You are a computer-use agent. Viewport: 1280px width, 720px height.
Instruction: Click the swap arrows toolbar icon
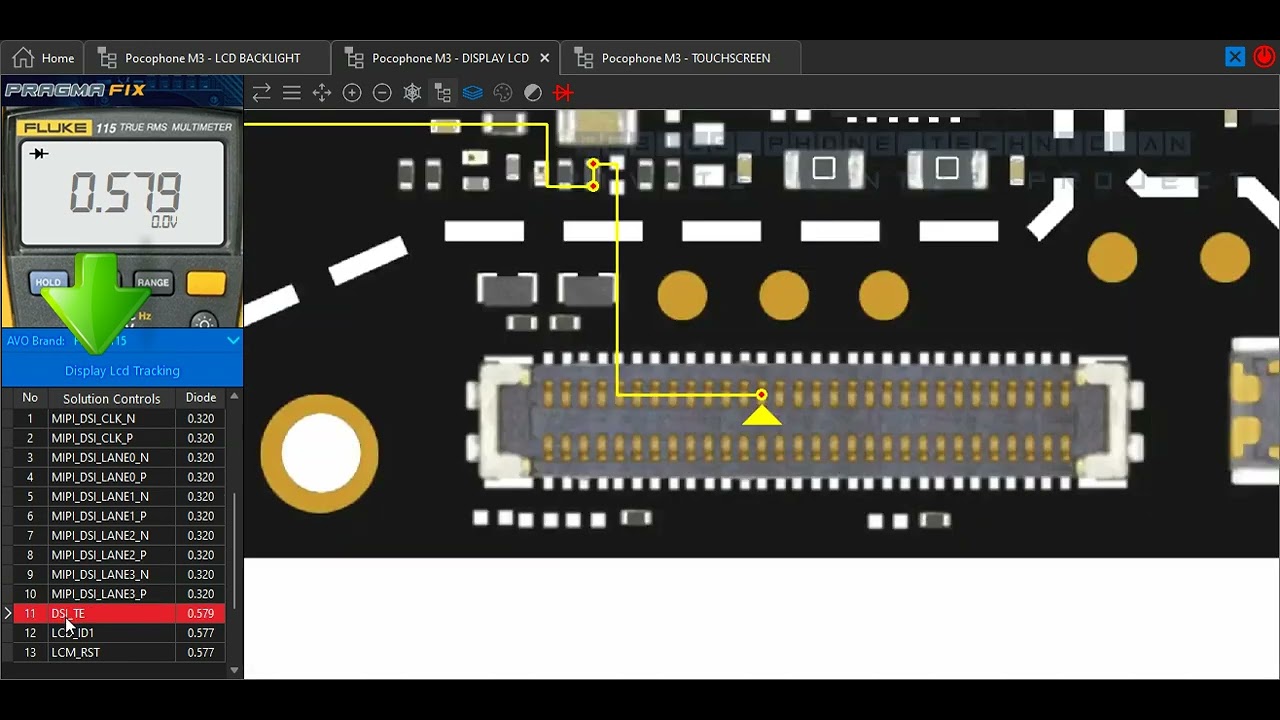(x=262, y=93)
